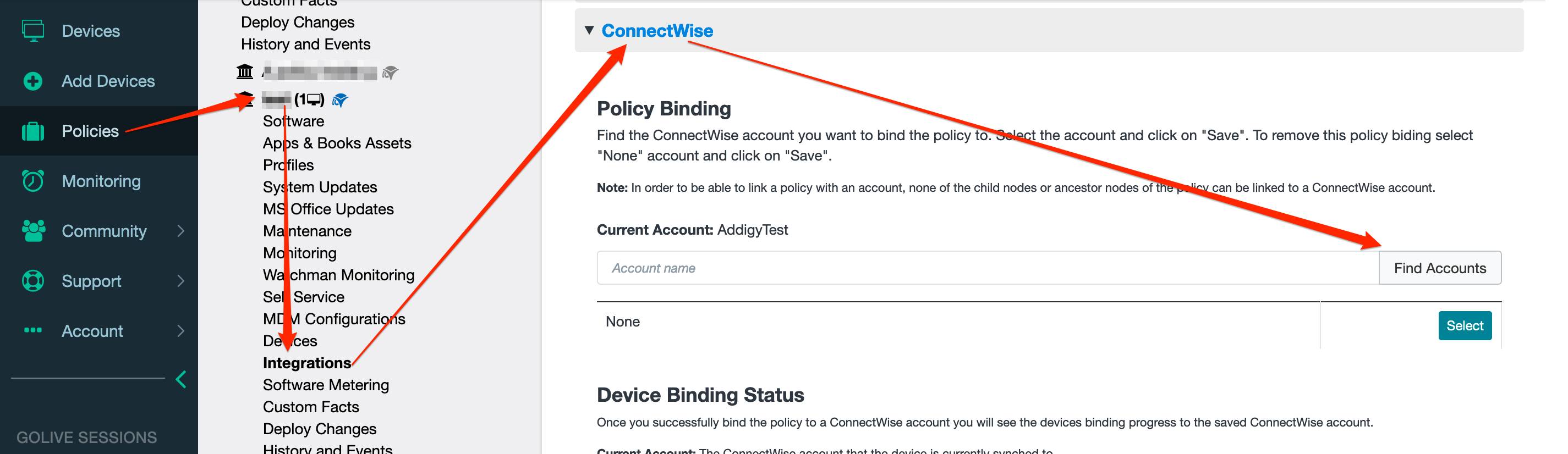Click the Policies briefcase icon
Image resolution: width=1568 pixels, height=454 pixels.
coord(33,131)
